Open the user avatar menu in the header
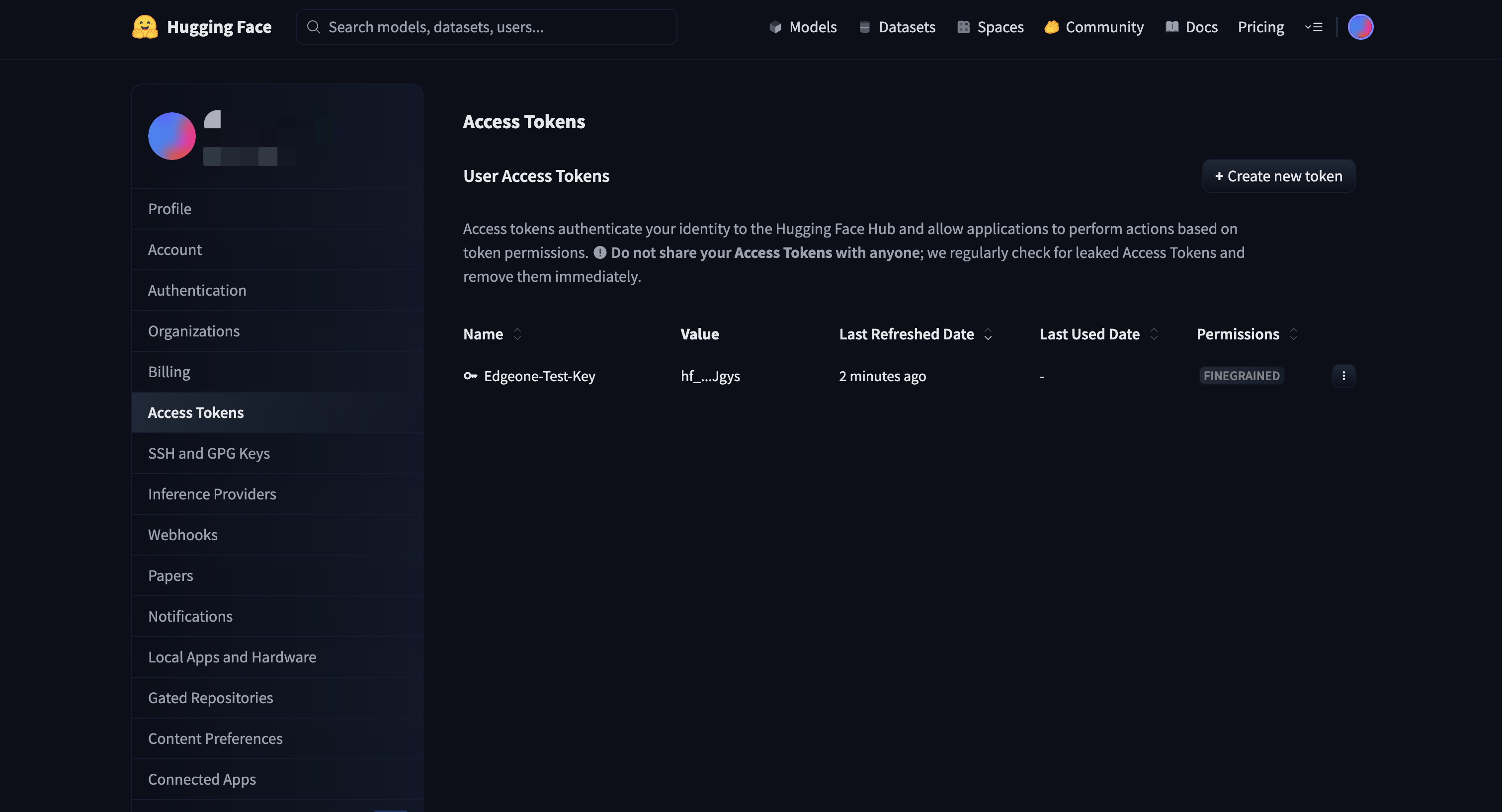The height and width of the screenshot is (812, 1502). (1360, 27)
